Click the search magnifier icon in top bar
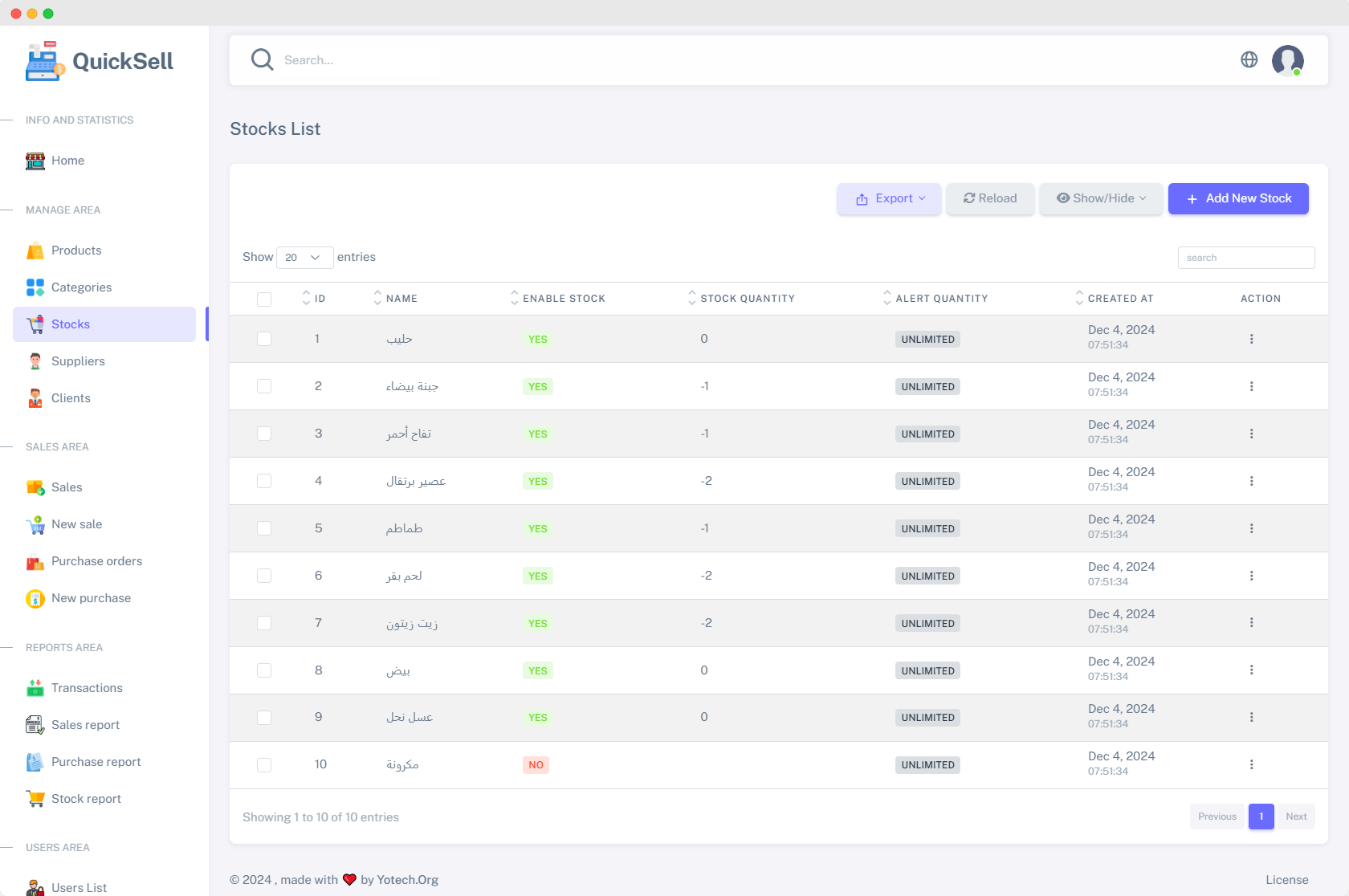Viewport: 1349px width, 896px height. (x=262, y=59)
